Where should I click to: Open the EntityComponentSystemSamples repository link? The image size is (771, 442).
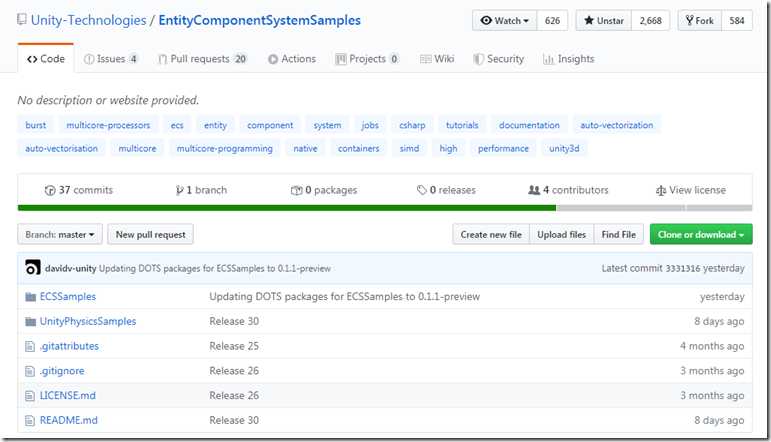tap(260, 20)
